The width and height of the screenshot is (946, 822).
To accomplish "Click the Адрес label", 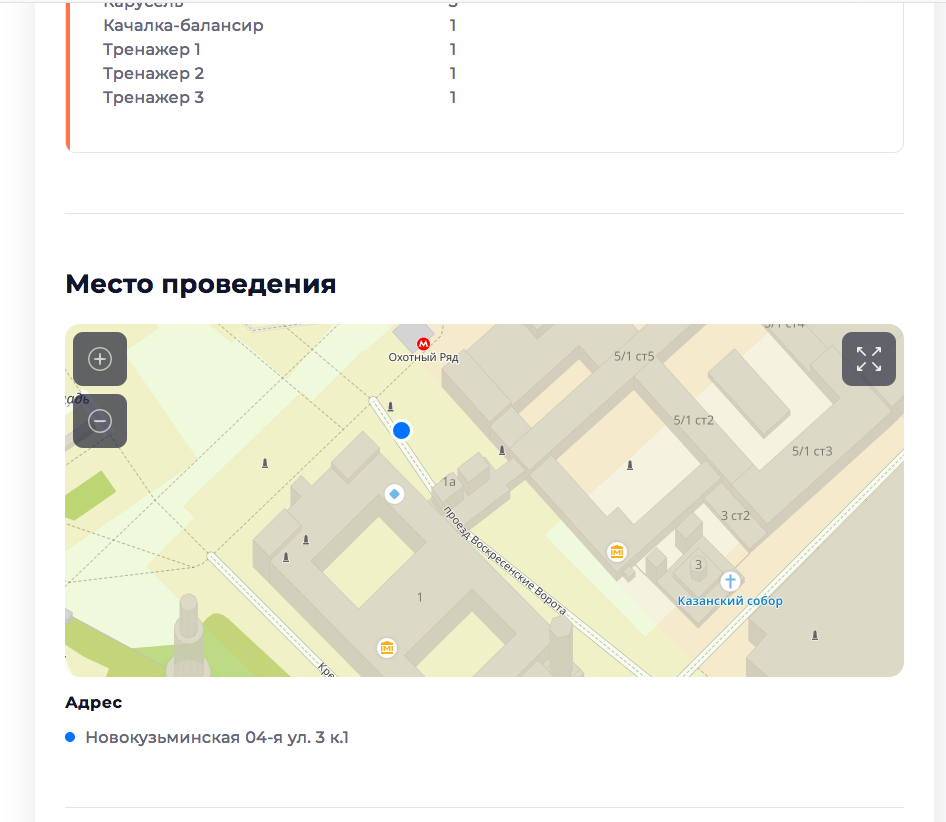I will (94, 703).
